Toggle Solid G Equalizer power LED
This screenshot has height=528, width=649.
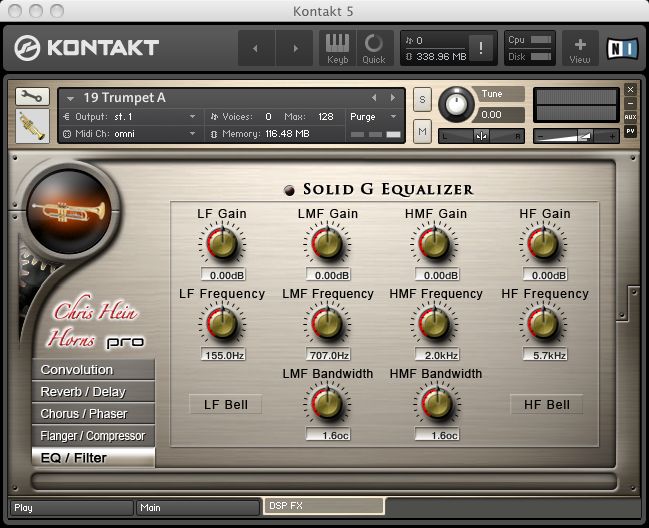289,190
